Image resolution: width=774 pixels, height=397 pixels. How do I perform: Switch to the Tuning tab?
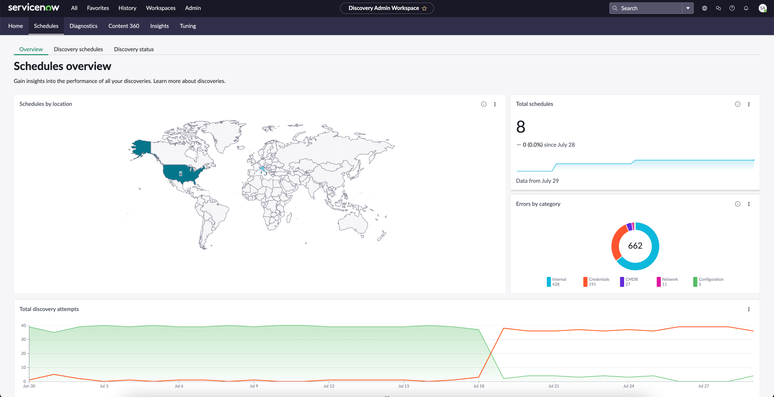pyautogui.click(x=188, y=26)
